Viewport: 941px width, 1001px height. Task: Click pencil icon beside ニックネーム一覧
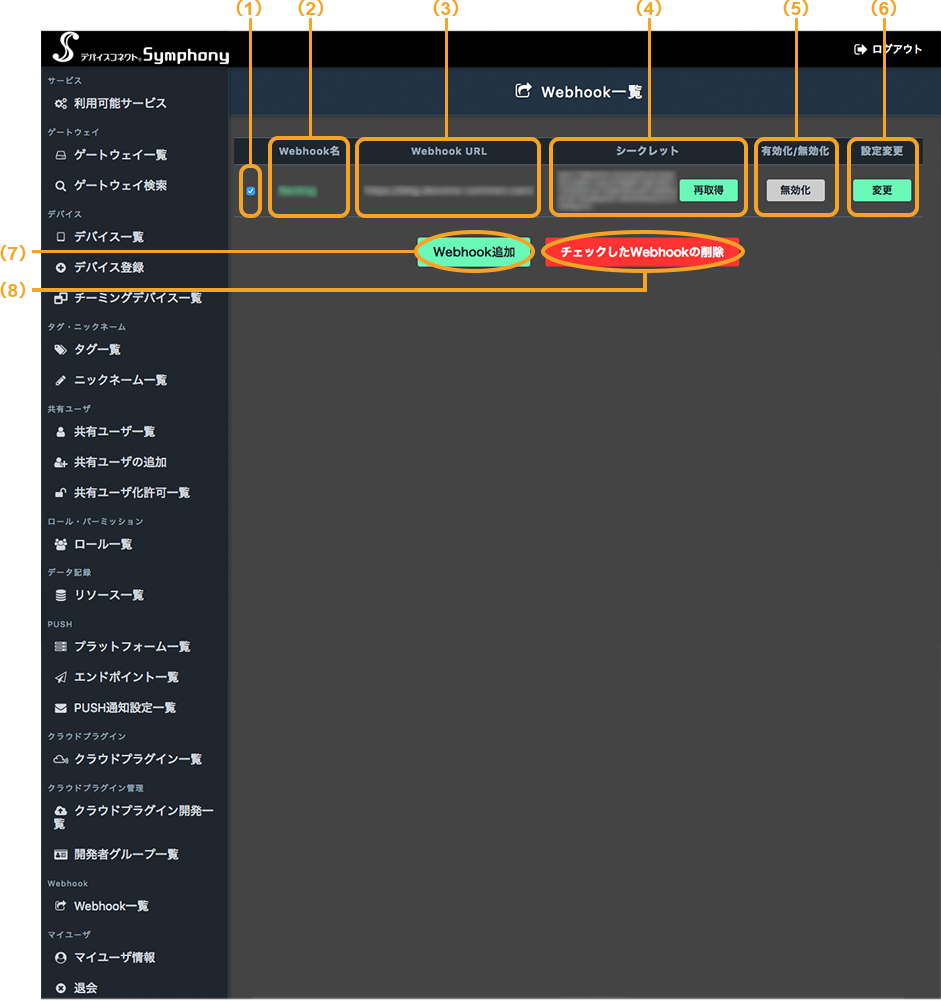point(61,380)
